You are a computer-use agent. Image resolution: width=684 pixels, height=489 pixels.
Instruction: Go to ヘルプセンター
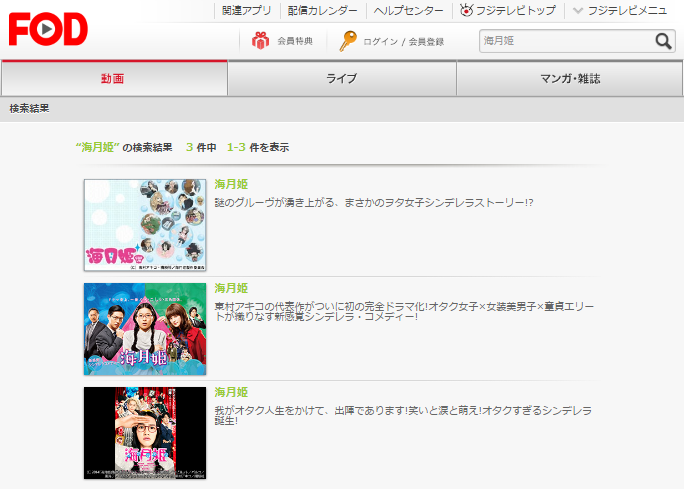point(409,11)
